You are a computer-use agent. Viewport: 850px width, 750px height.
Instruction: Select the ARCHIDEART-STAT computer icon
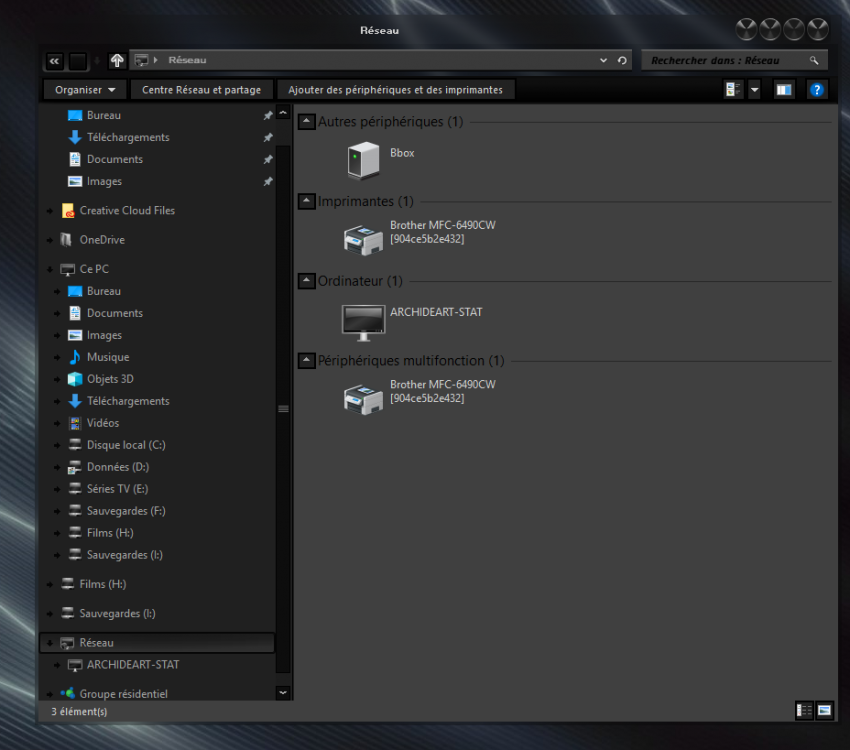(x=363, y=319)
